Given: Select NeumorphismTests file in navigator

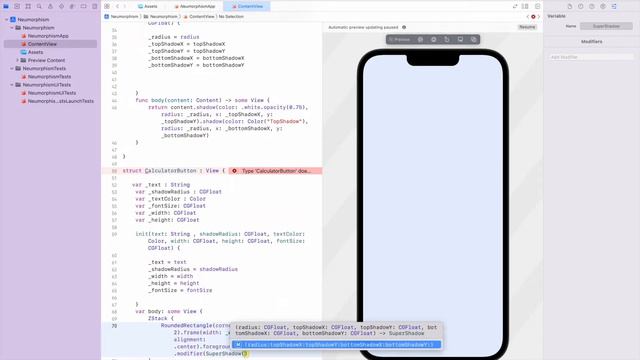Looking at the screenshot, I should pos(49,77).
